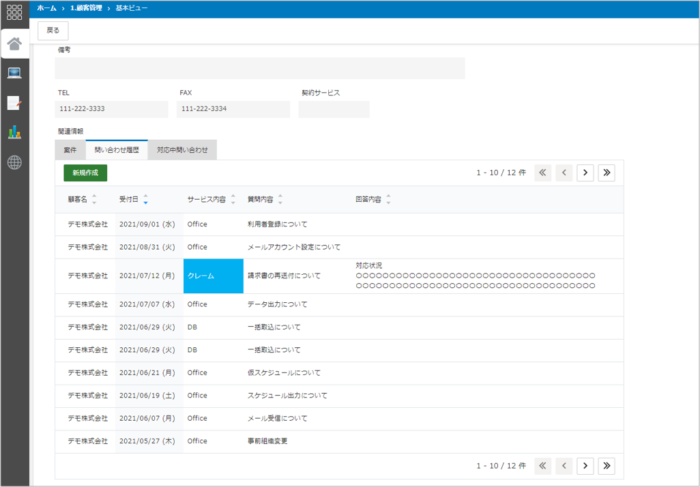Open the laptop icon in sidebar
Image resolution: width=700 pixels, height=487 pixels.
click(14, 73)
